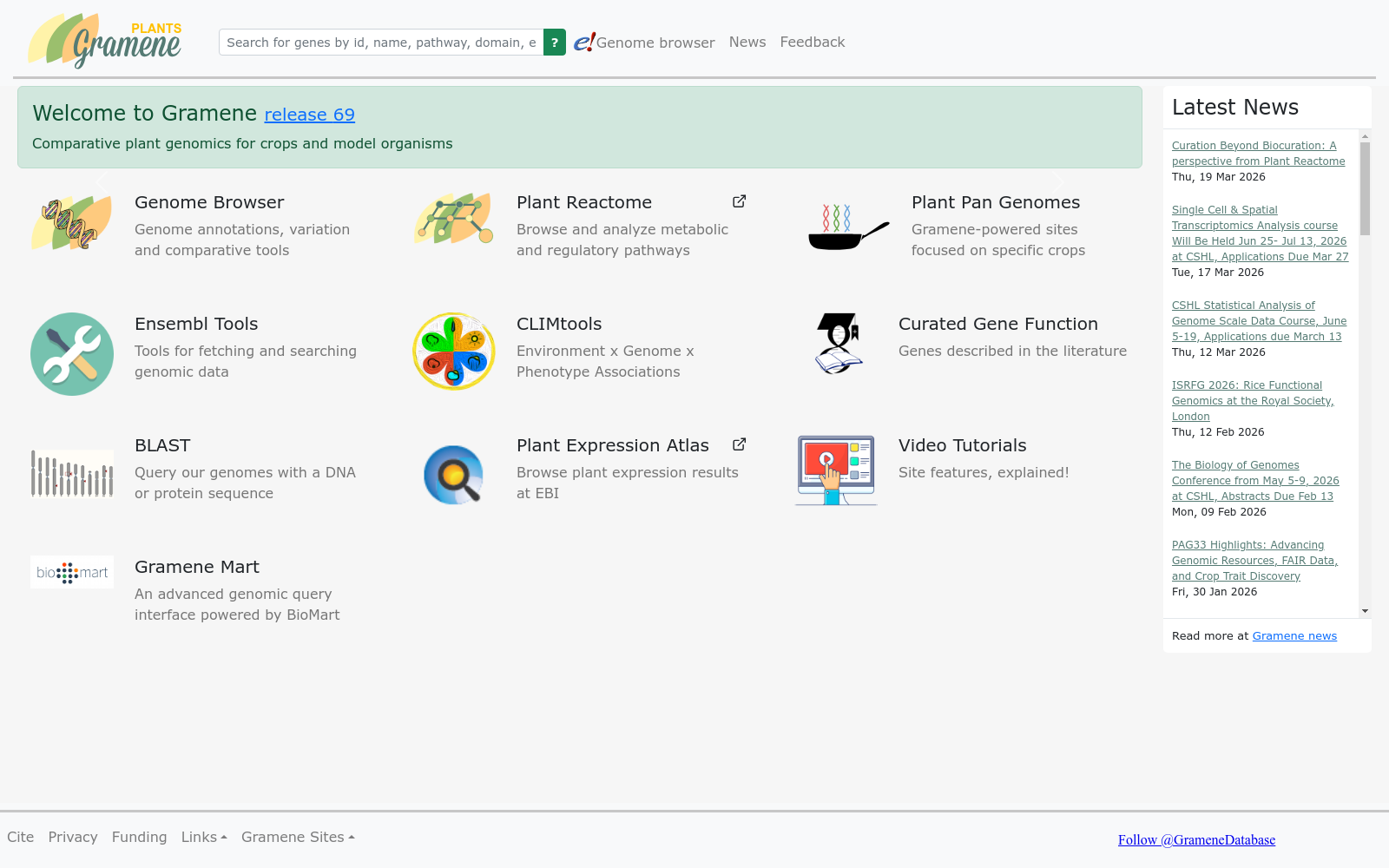Open the Privacy footer link
The height and width of the screenshot is (868, 1389).
coord(73,837)
